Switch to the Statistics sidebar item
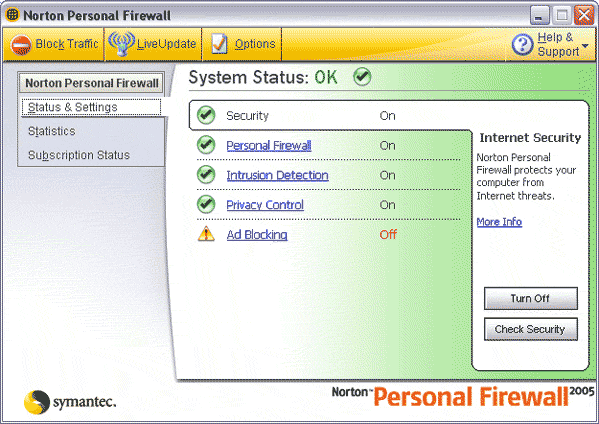 [52, 131]
